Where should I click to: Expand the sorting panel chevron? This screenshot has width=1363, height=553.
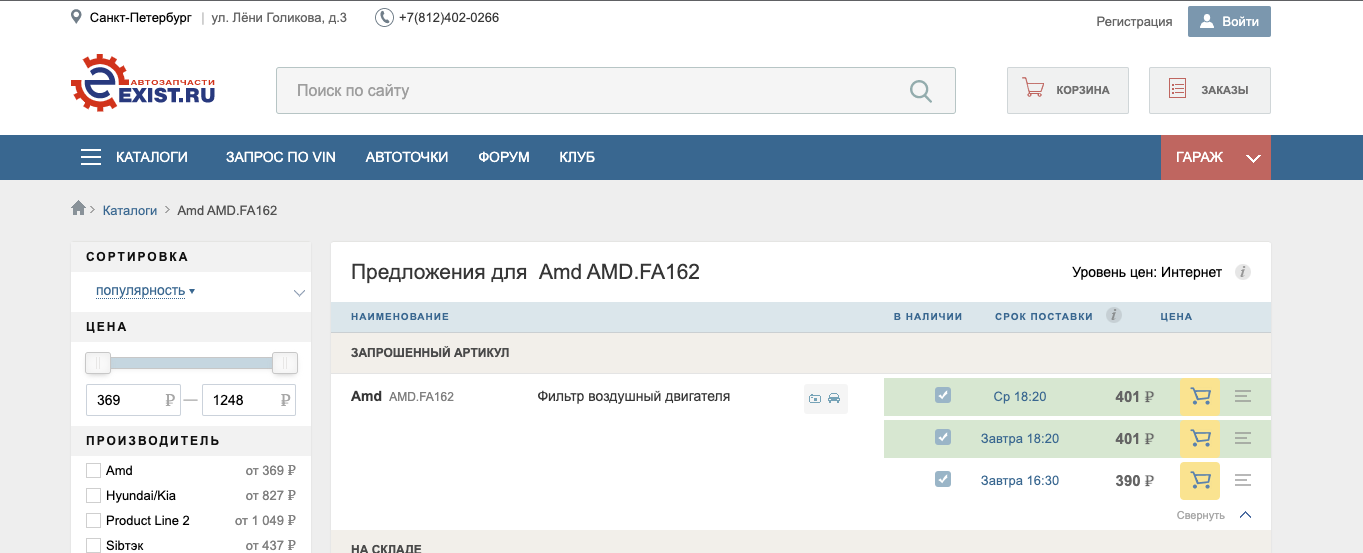(x=299, y=293)
